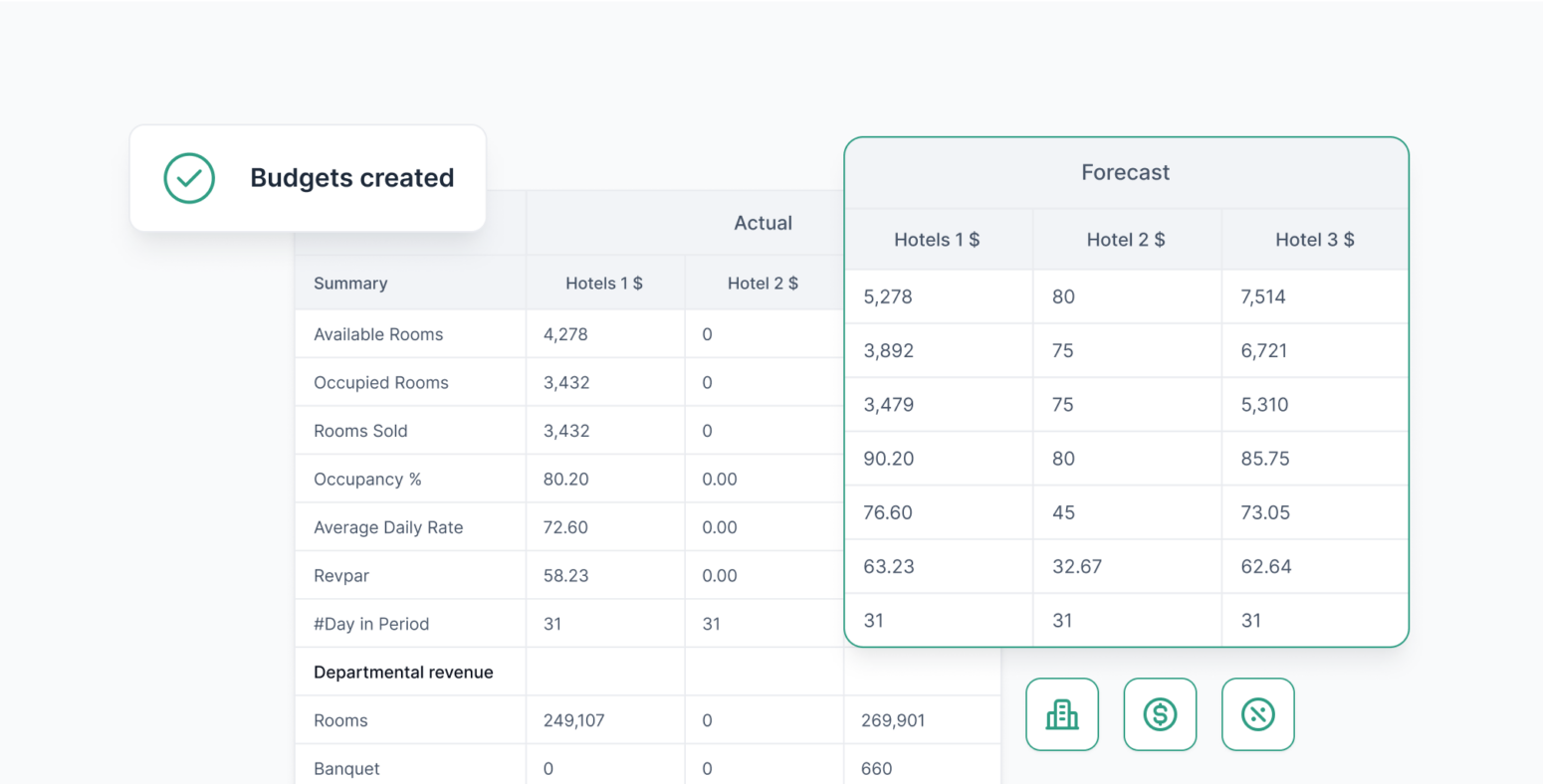Screen dimensions: 1543x784
Task: Select the Occupancy % row label
Action: [367, 480]
